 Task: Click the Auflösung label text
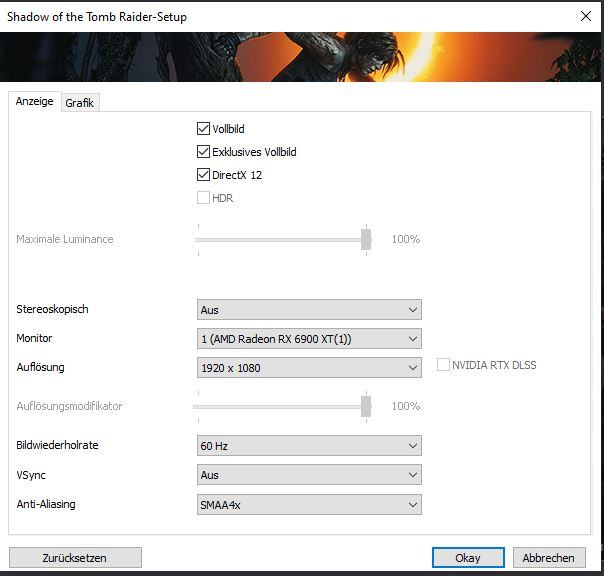click(40, 367)
